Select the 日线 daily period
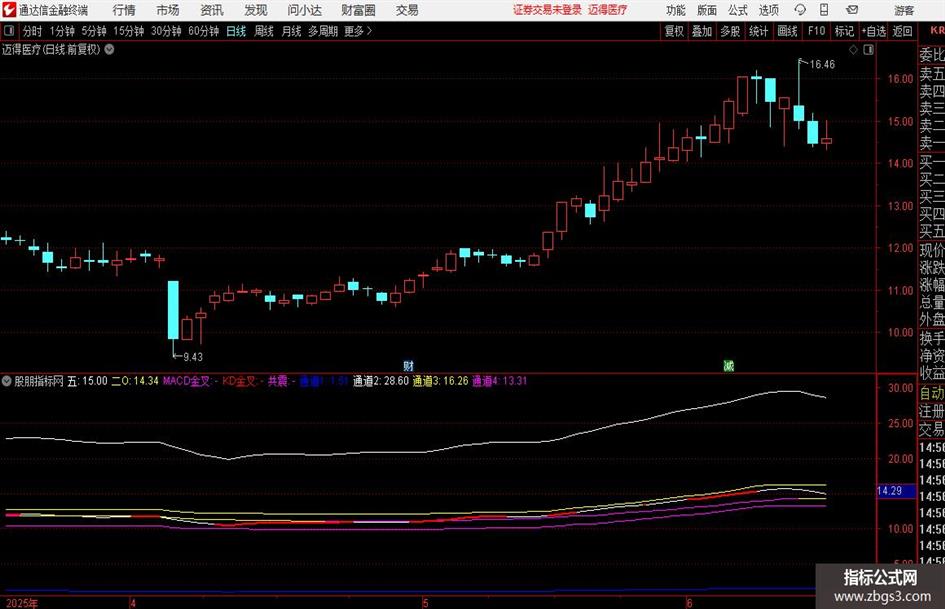The image size is (945, 609). [236, 31]
